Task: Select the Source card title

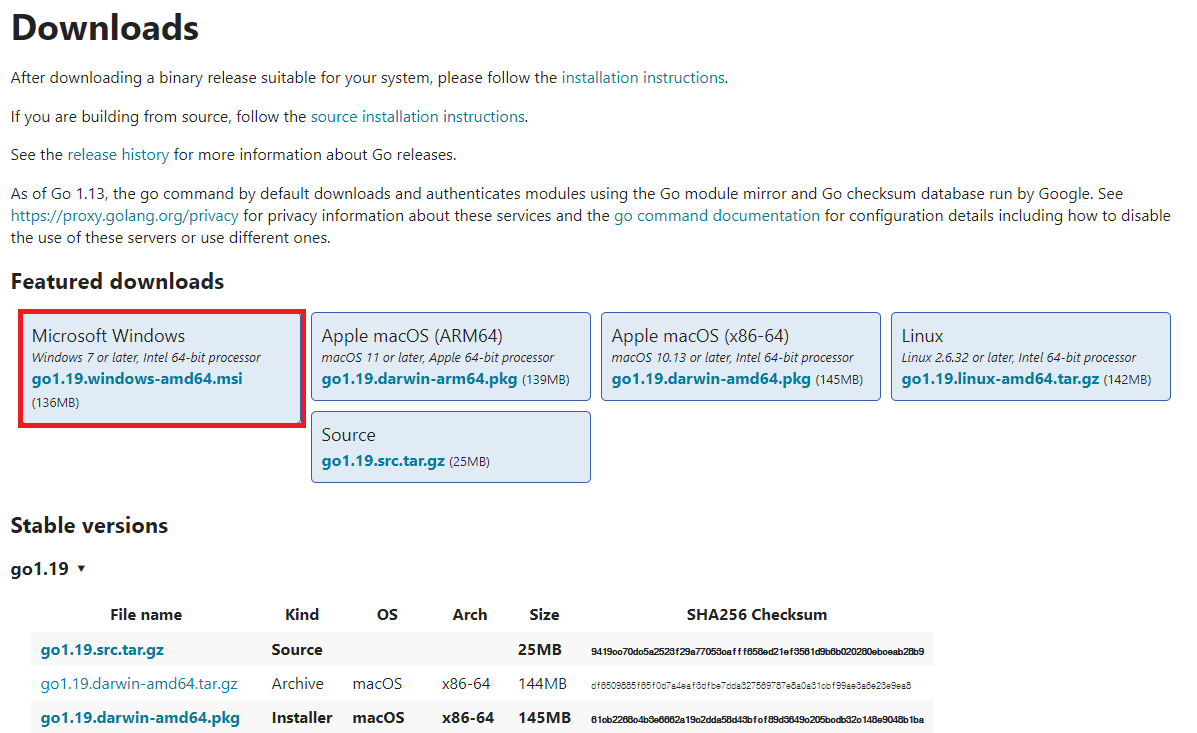Action: coord(348,435)
